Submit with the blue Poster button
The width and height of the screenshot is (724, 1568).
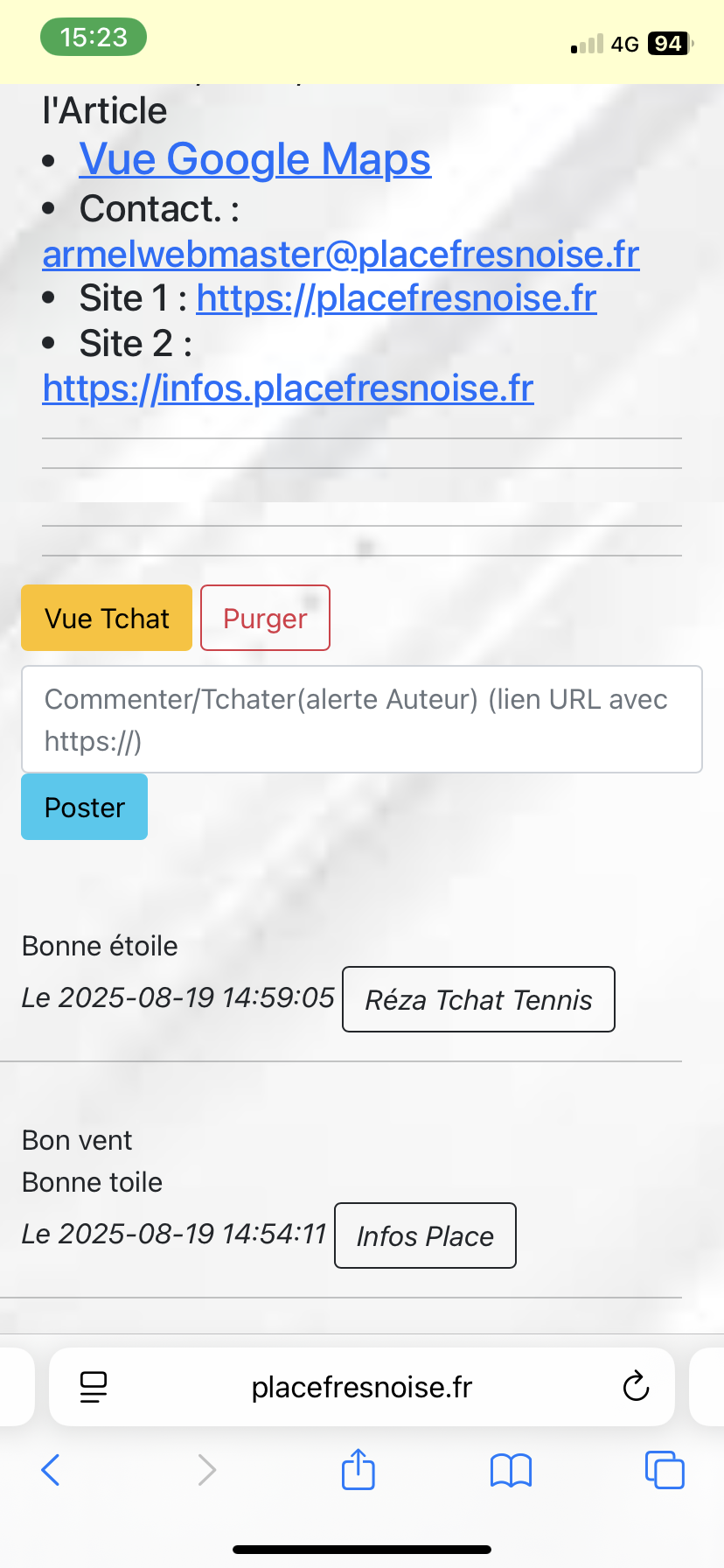click(x=85, y=807)
